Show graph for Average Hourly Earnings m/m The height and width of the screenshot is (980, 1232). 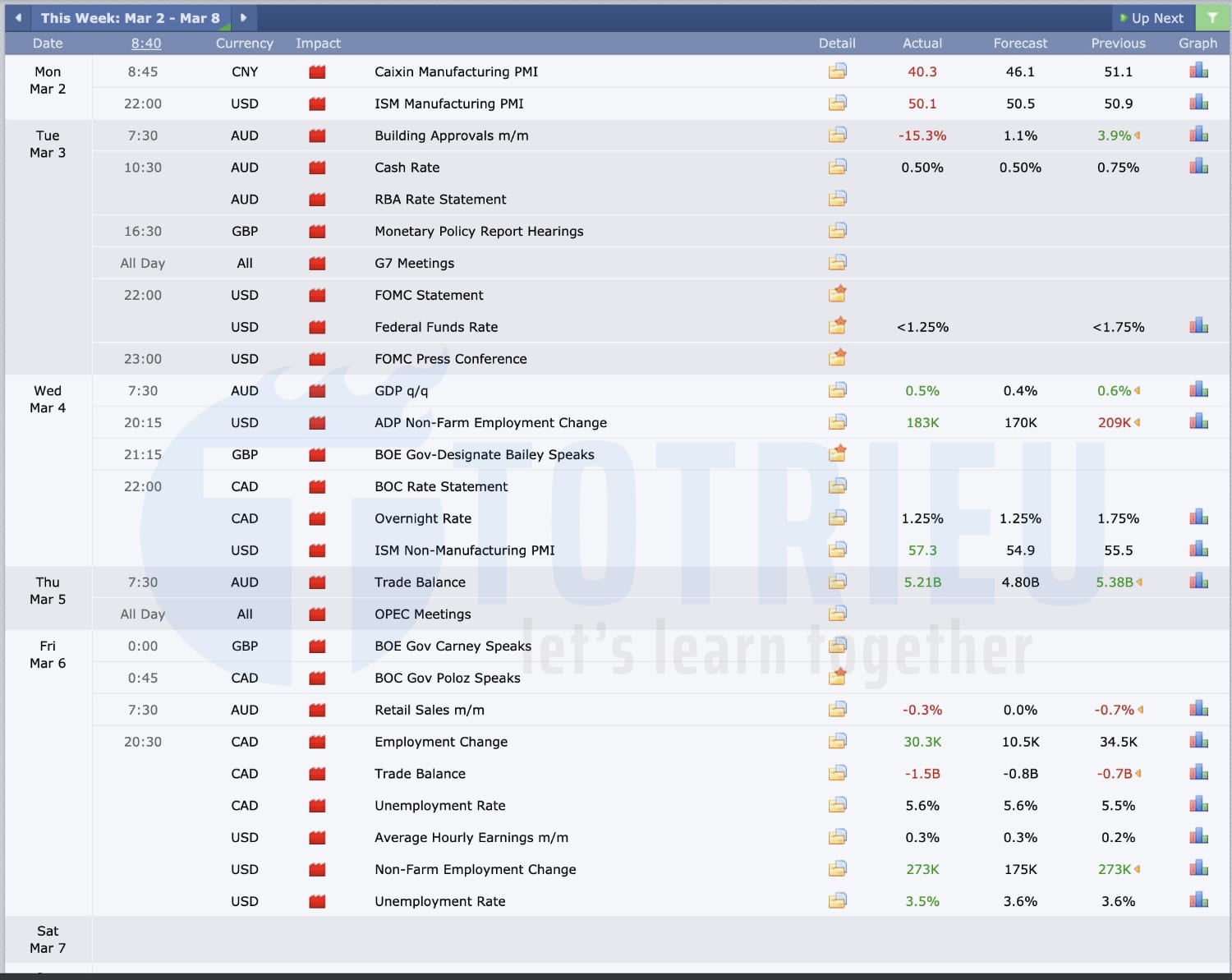pyautogui.click(x=1198, y=837)
